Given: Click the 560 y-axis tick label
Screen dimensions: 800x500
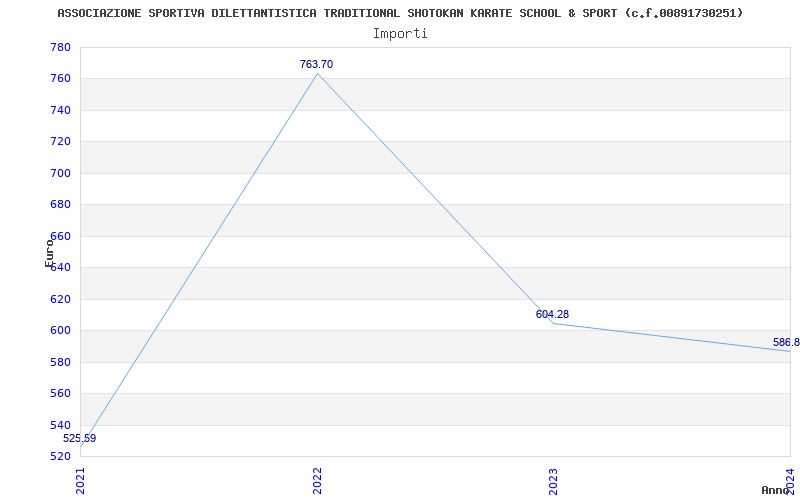Looking at the screenshot, I should tap(60, 394).
